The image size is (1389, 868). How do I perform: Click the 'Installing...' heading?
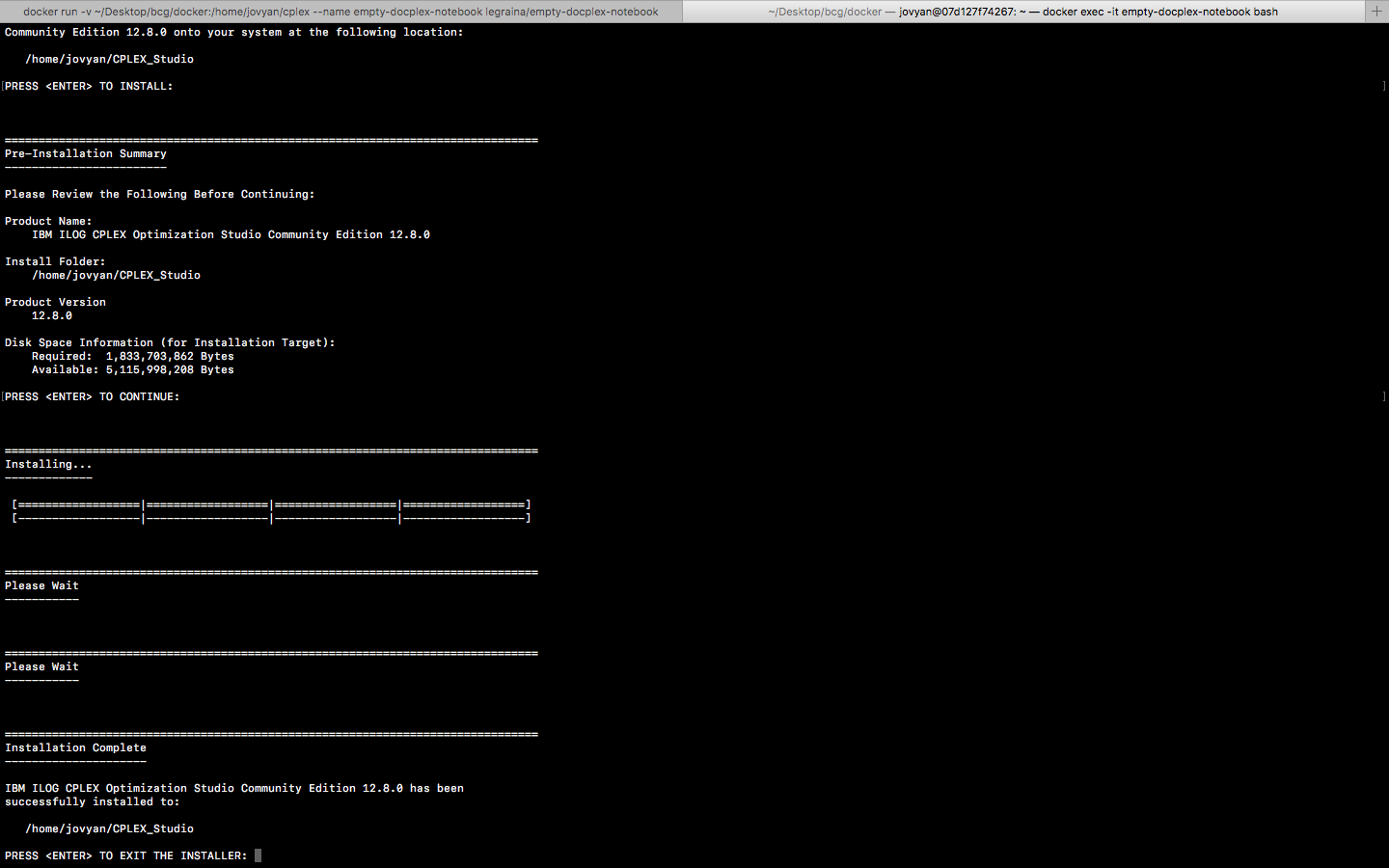coord(48,464)
